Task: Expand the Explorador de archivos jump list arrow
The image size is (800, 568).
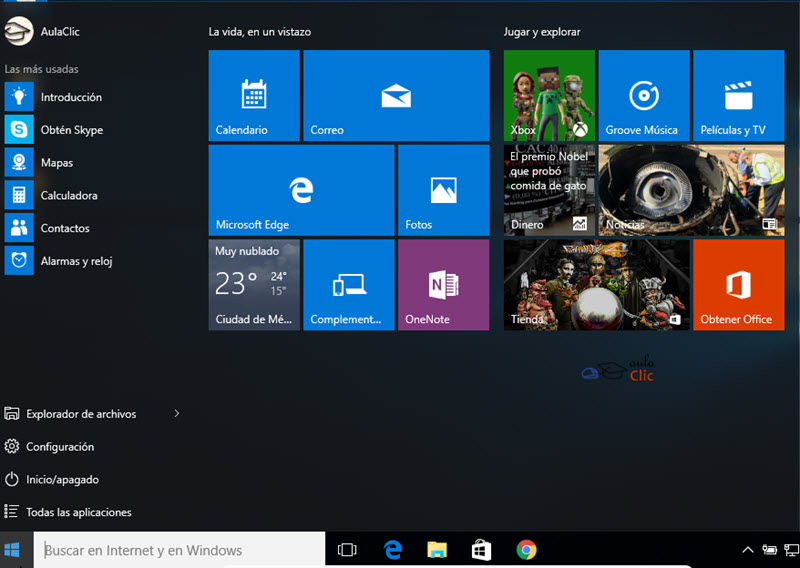Action: pyautogui.click(x=177, y=413)
